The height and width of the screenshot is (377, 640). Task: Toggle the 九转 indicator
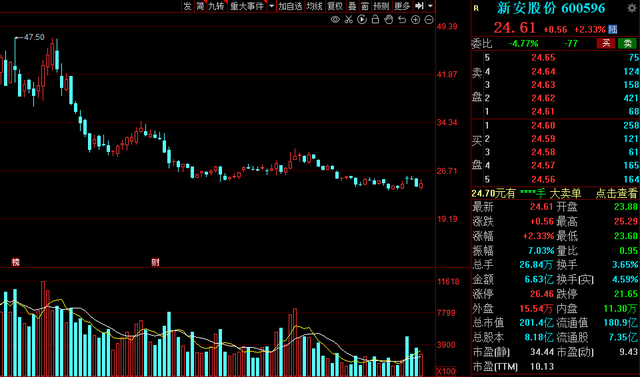tap(216, 6)
